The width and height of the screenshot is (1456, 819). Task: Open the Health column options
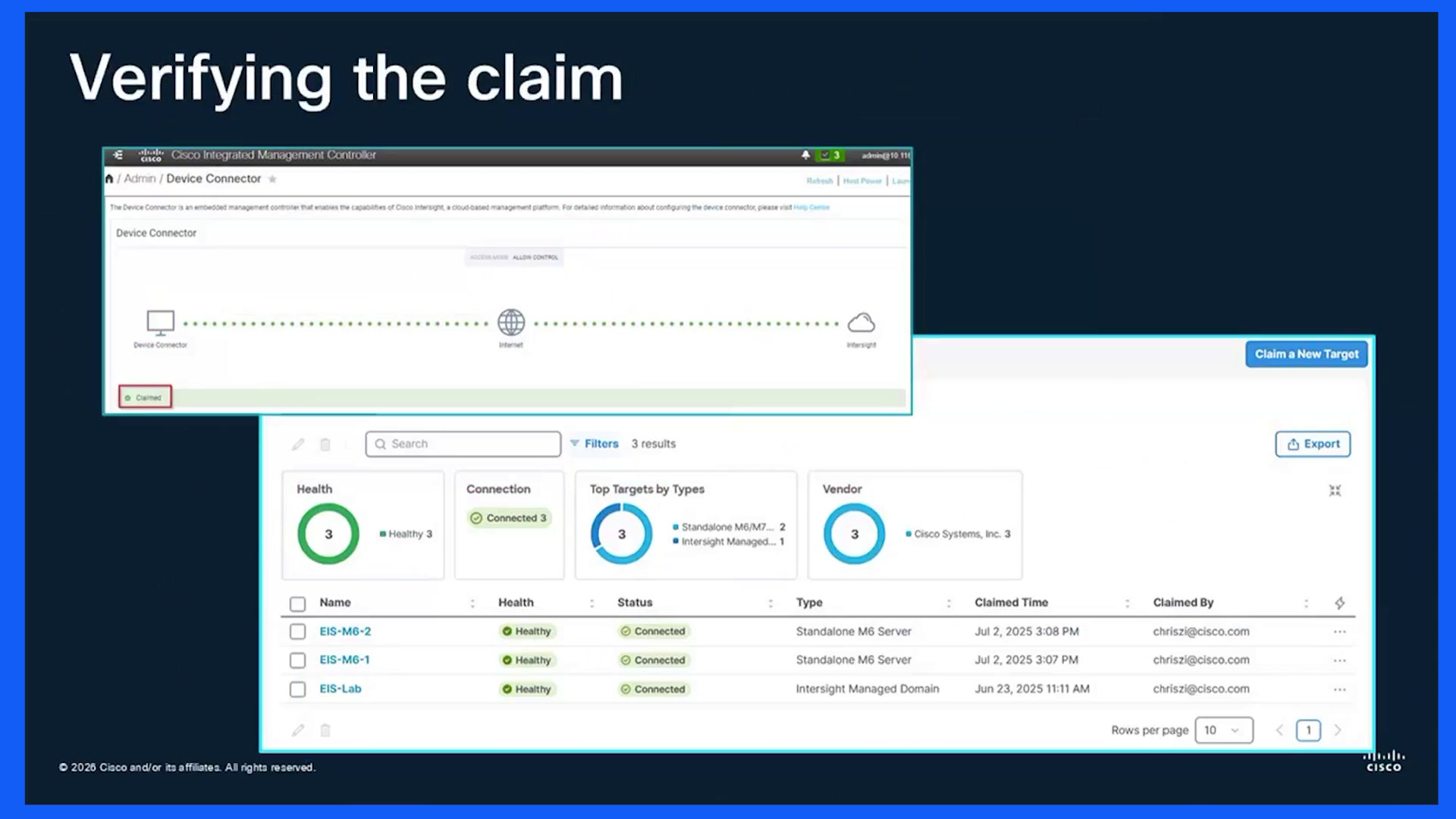(x=591, y=604)
